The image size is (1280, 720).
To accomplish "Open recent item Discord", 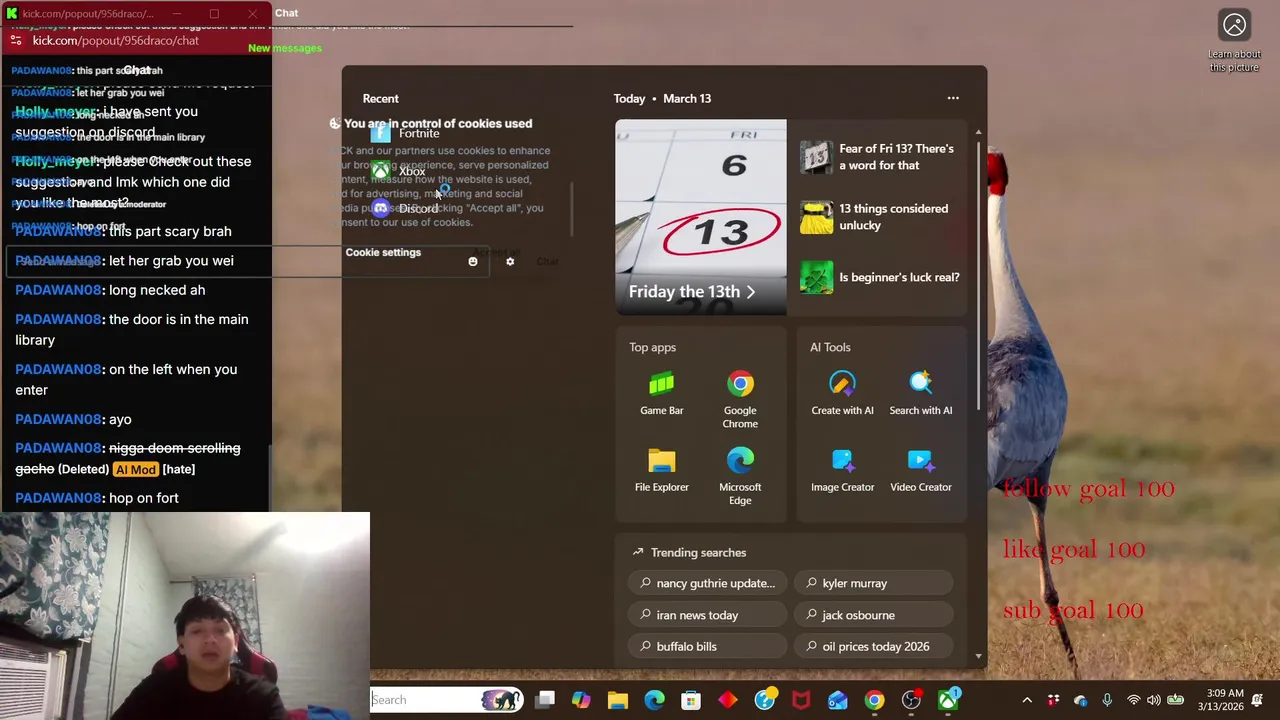I will 405,209.
